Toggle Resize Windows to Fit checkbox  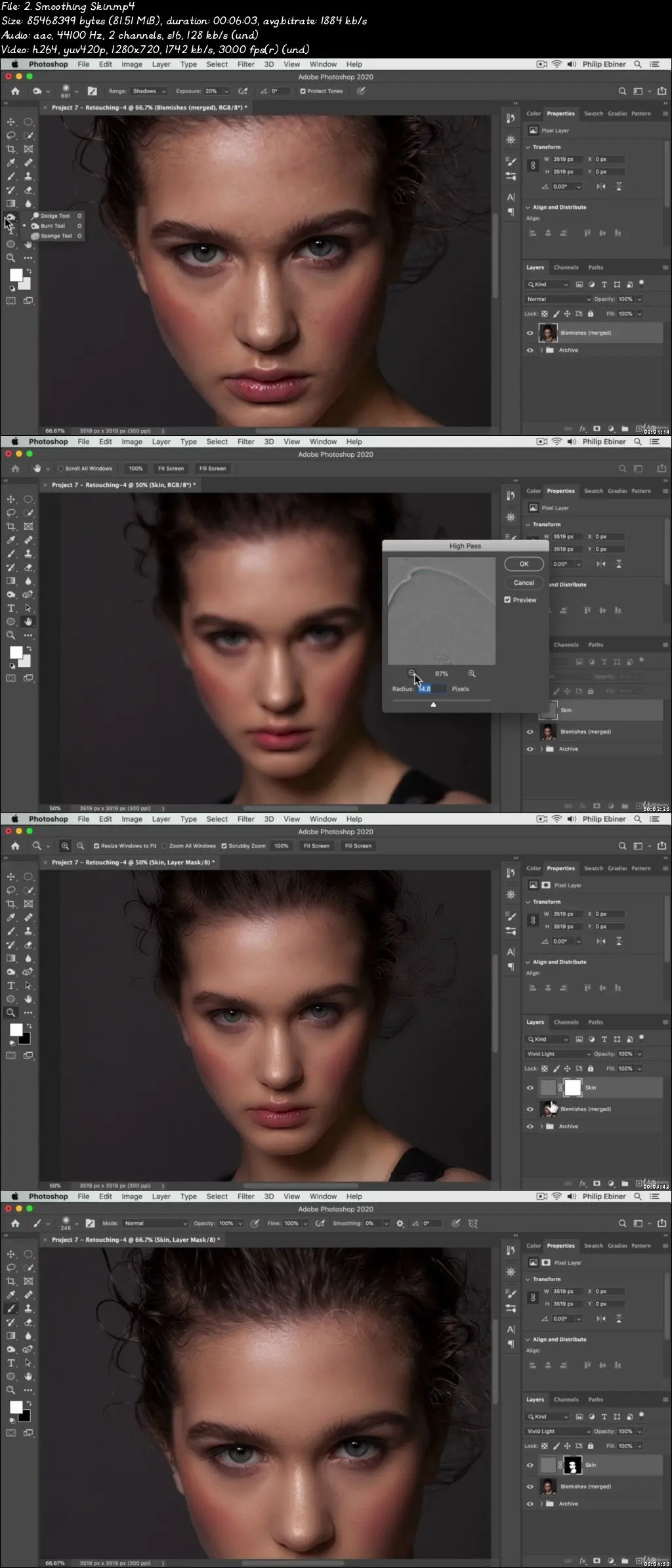click(x=96, y=846)
